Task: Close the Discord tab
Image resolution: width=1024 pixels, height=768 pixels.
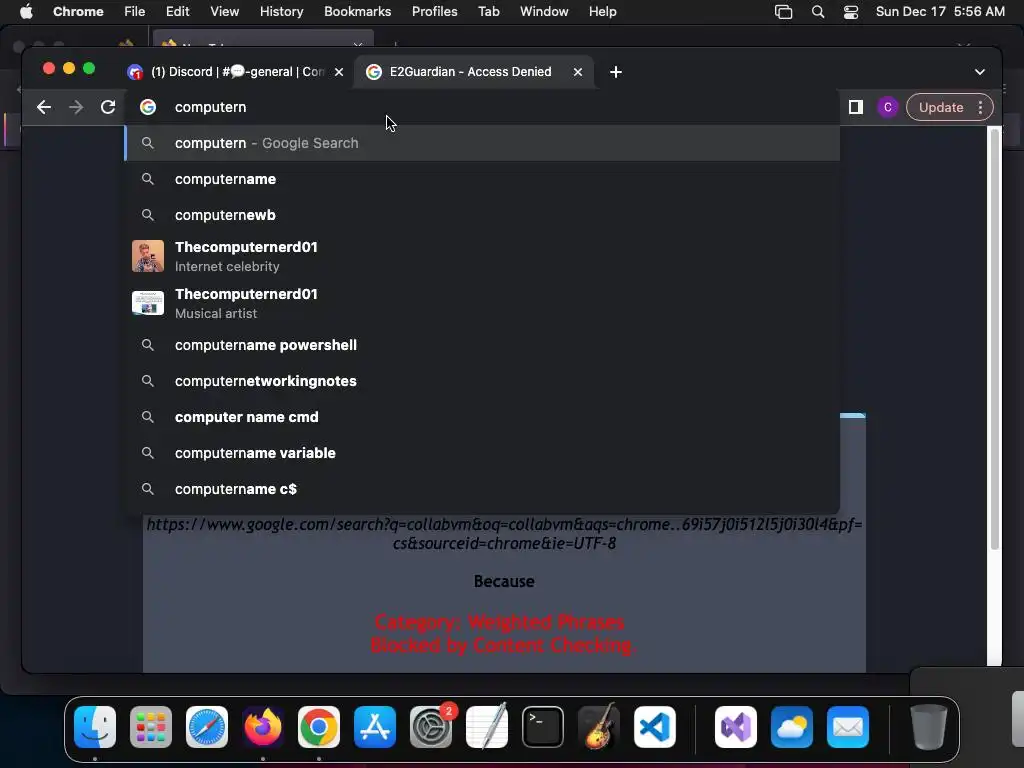Action: point(339,72)
